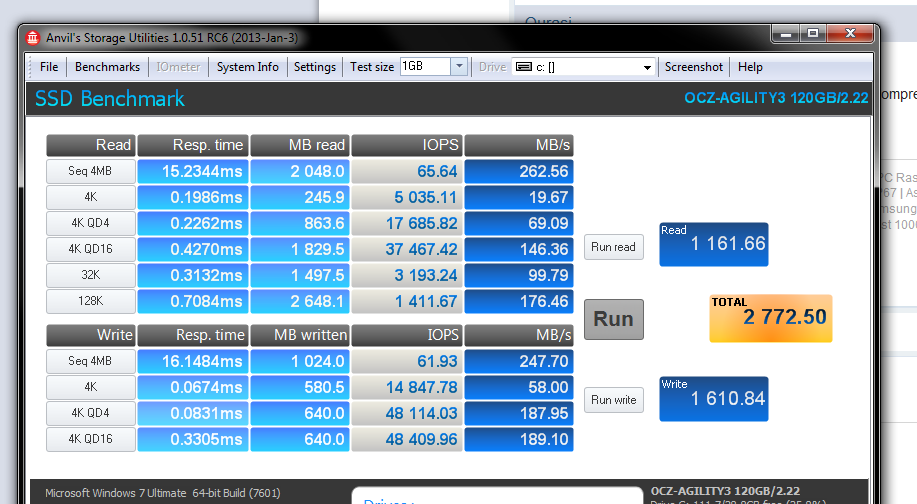Click the 37 467.42 IOPS cell

coord(407,249)
